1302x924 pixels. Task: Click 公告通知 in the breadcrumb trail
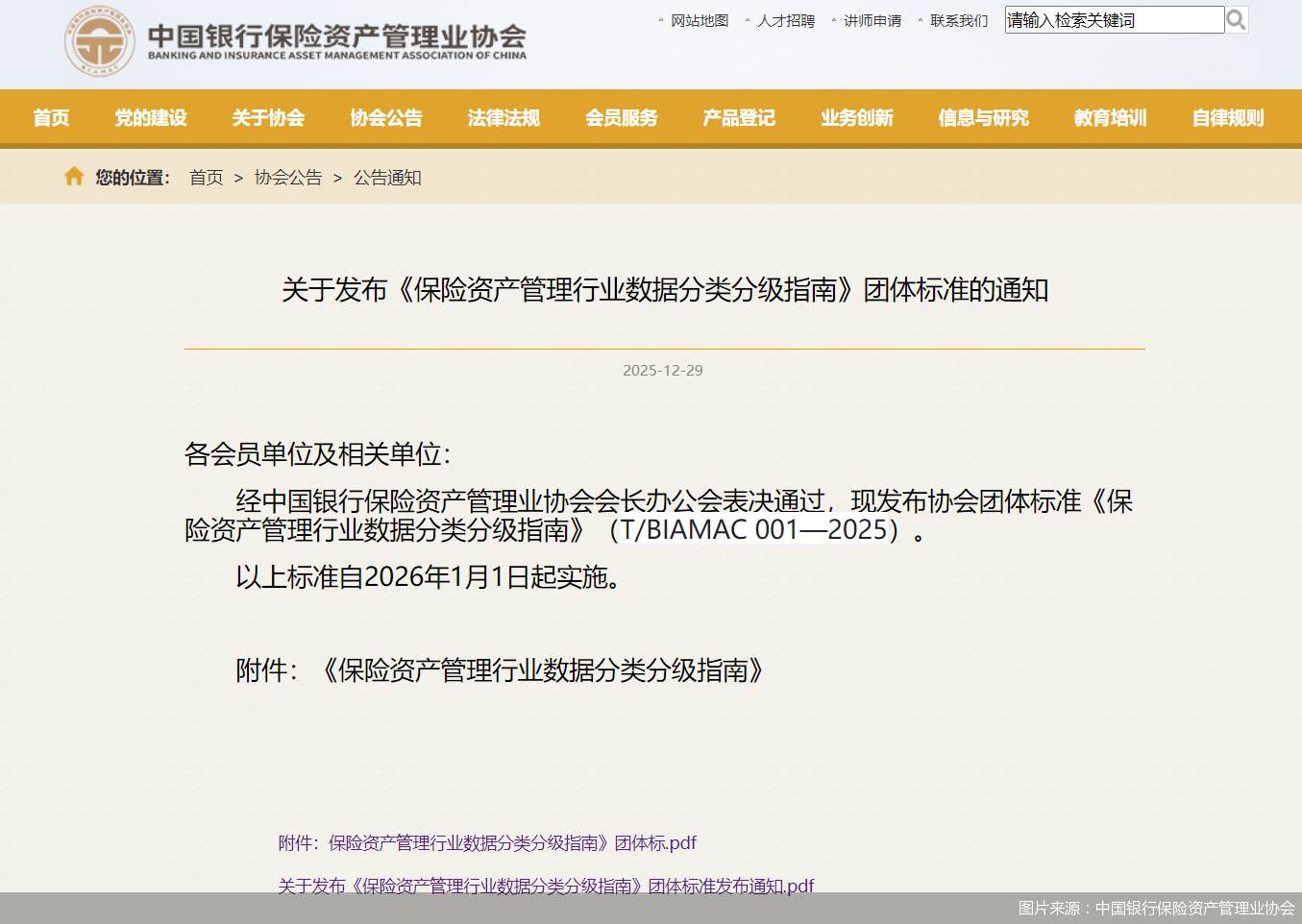click(x=387, y=177)
